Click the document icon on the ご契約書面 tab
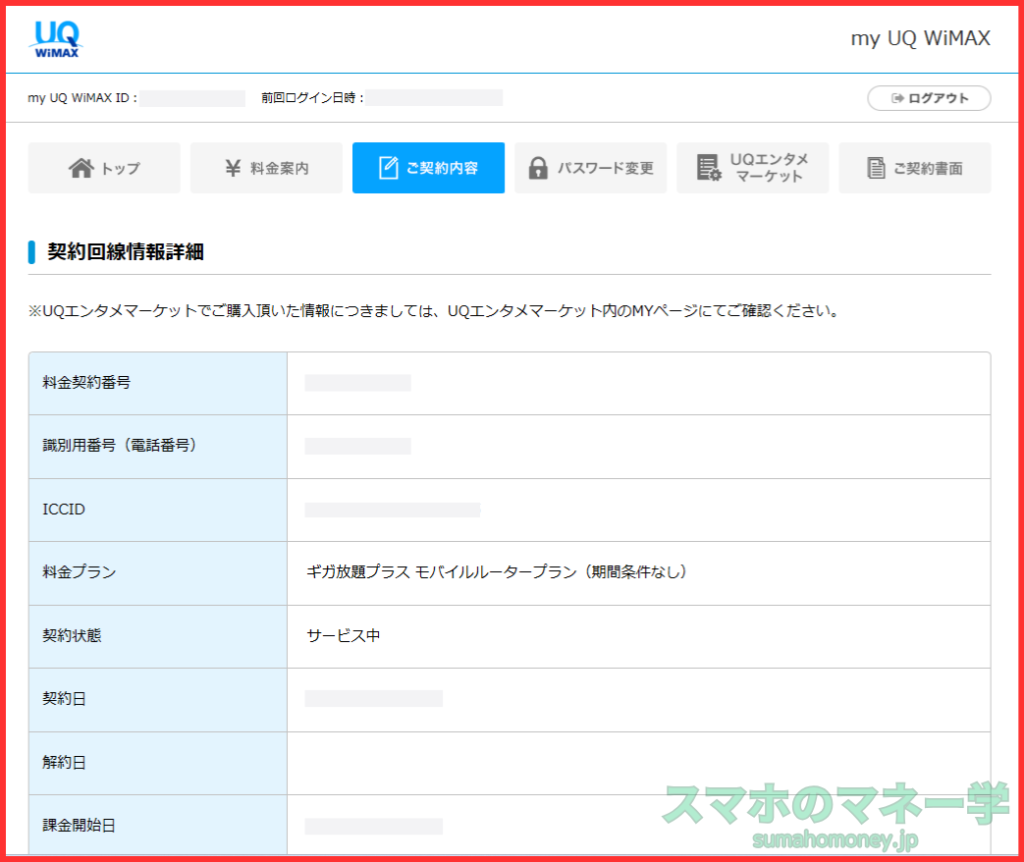The height and width of the screenshot is (862, 1024). click(x=876, y=168)
